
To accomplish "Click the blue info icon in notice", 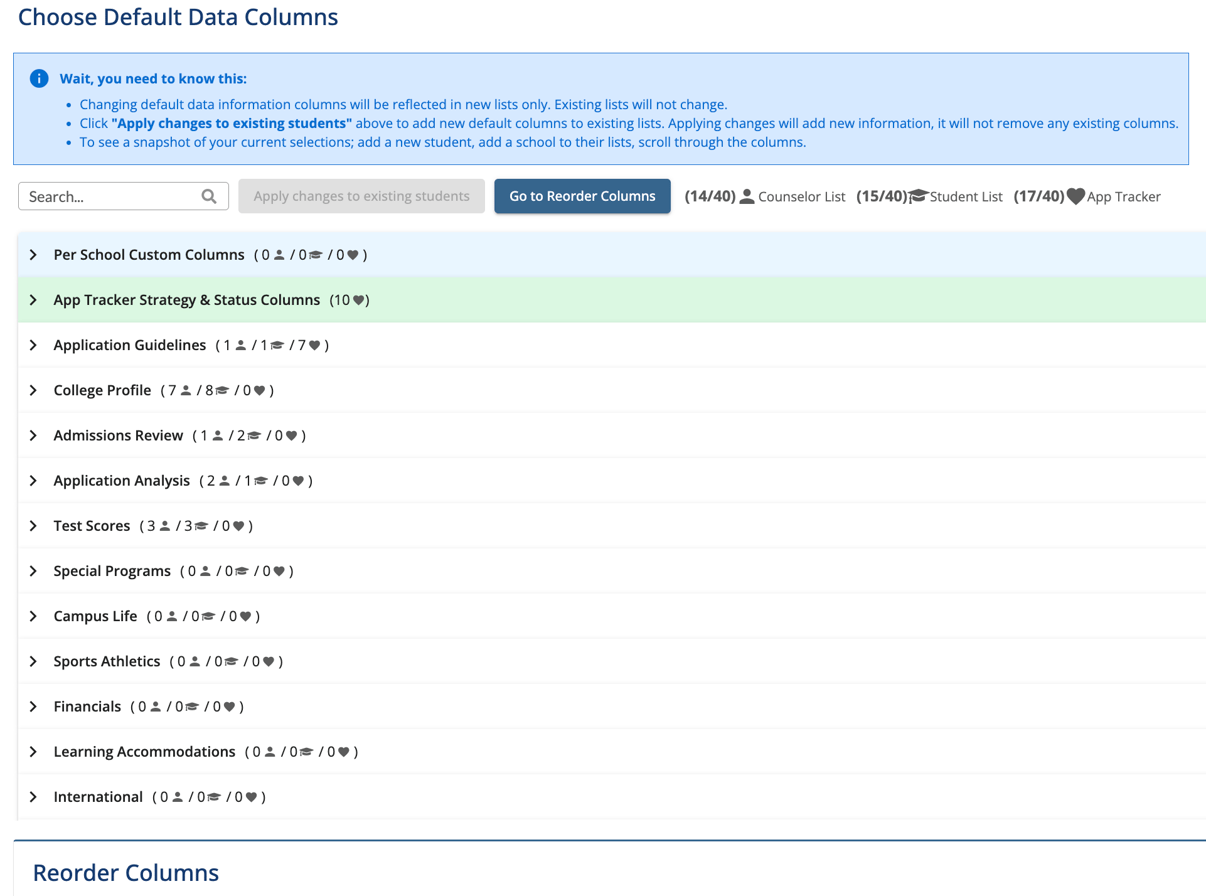I will pyautogui.click(x=39, y=78).
